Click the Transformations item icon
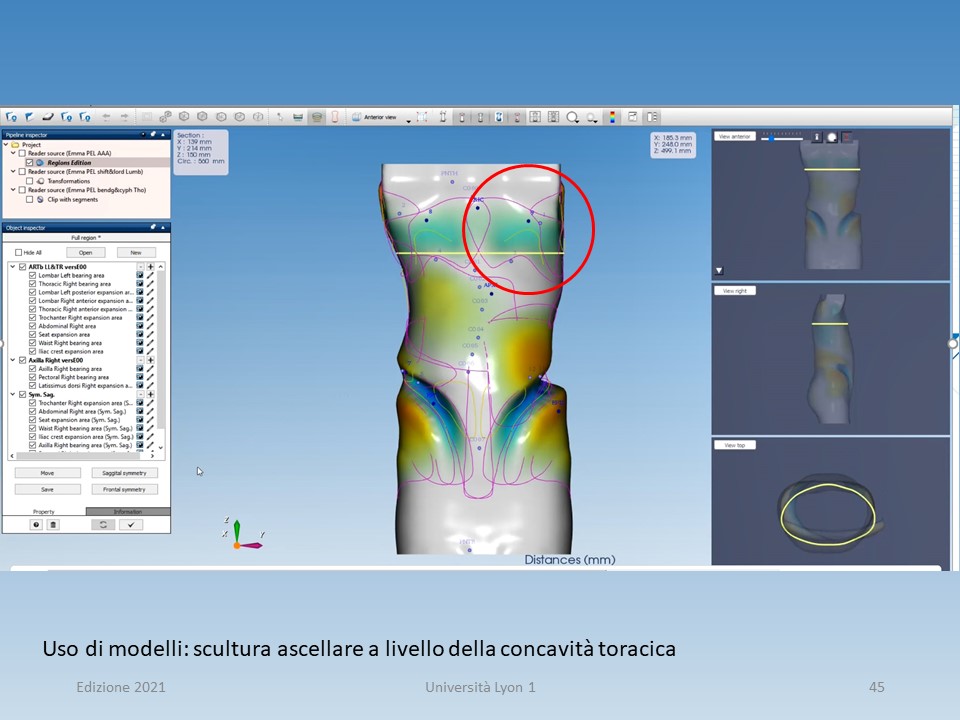This screenshot has width=960, height=720. tap(40, 181)
